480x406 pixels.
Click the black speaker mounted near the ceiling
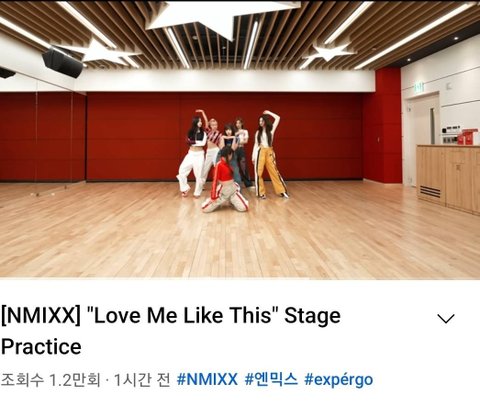pyautogui.click(x=62, y=63)
